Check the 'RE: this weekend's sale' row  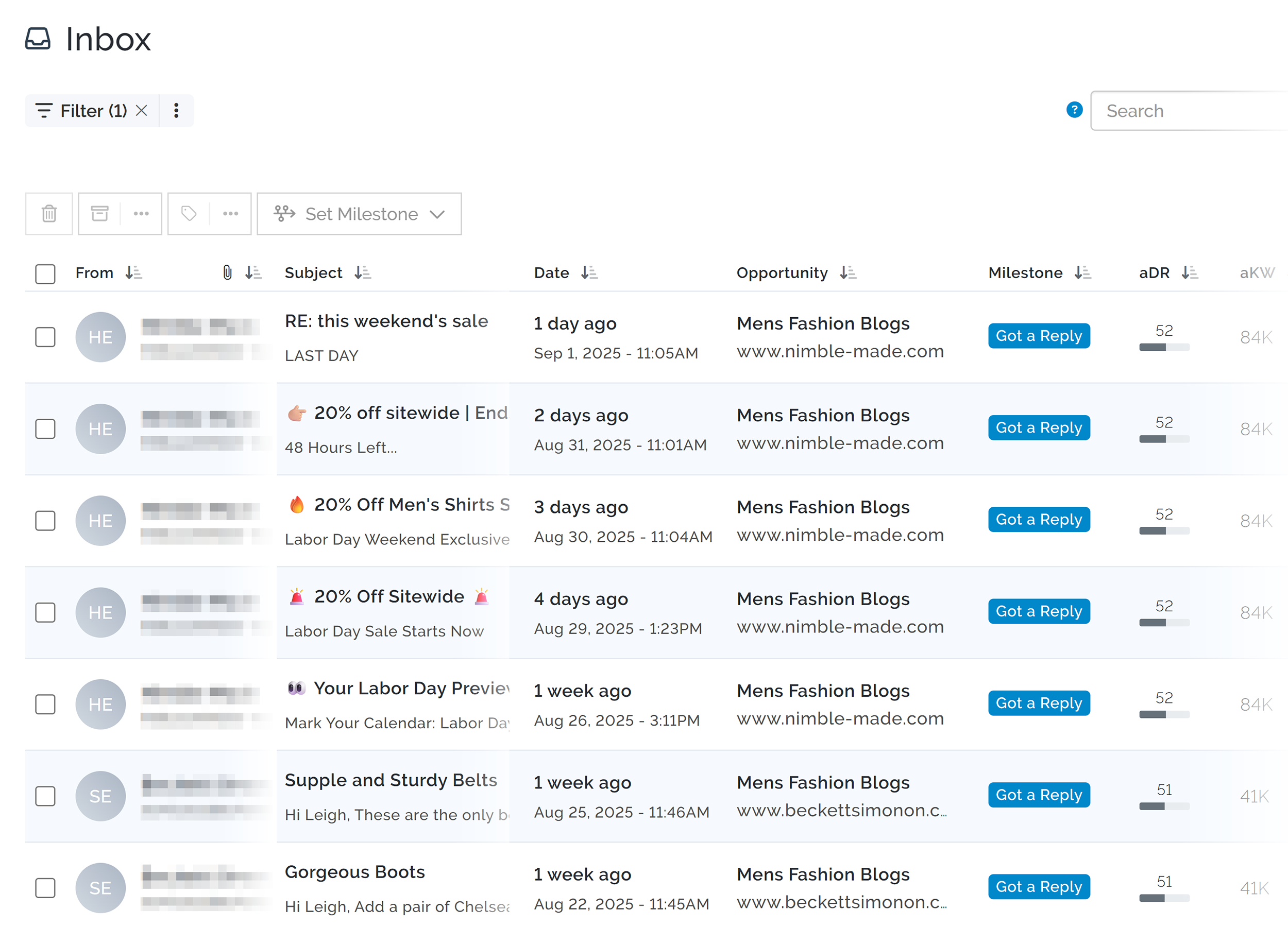[x=45, y=337]
